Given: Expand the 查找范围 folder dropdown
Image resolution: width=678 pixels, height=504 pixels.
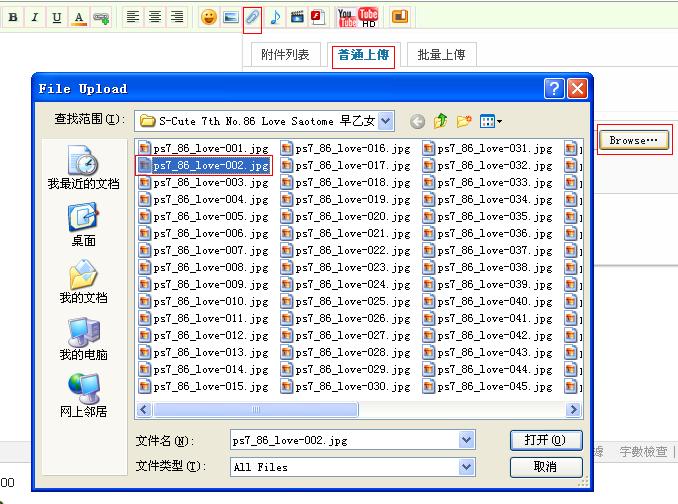Looking at the screenshot, I should [386, 121].
